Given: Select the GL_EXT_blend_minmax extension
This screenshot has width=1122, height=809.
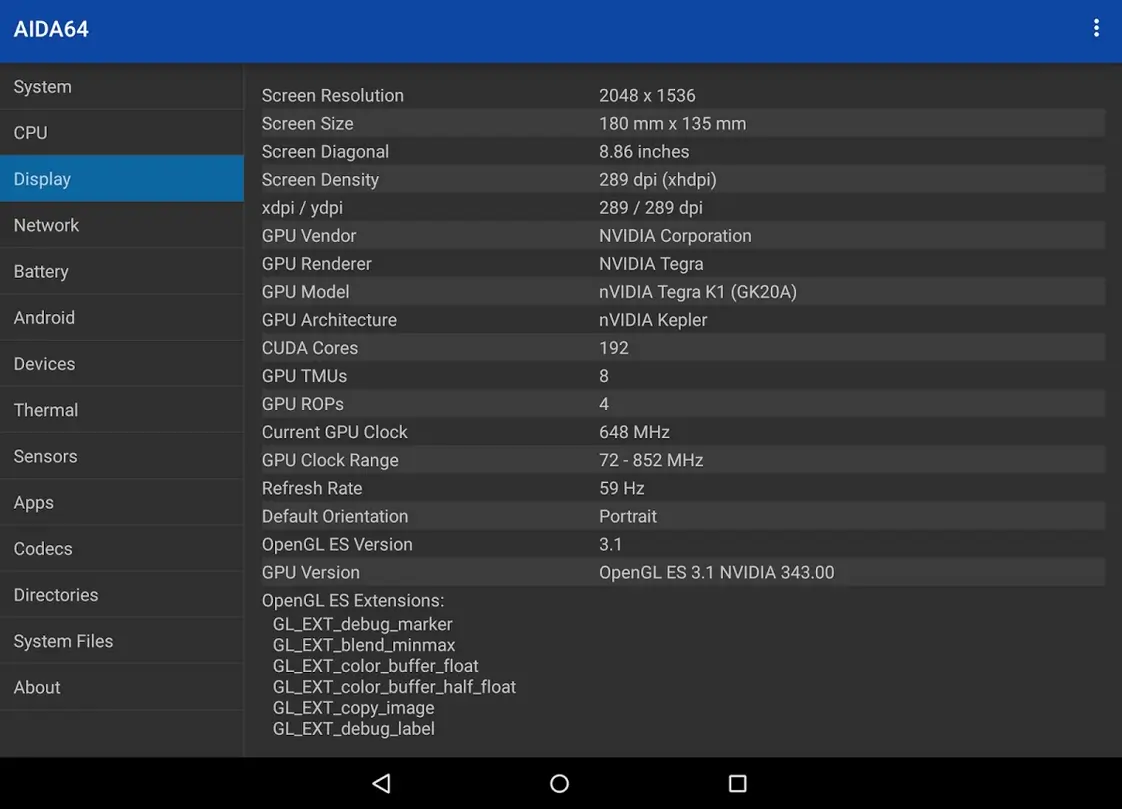Looking at the screenshot, I should pos(364,644).
